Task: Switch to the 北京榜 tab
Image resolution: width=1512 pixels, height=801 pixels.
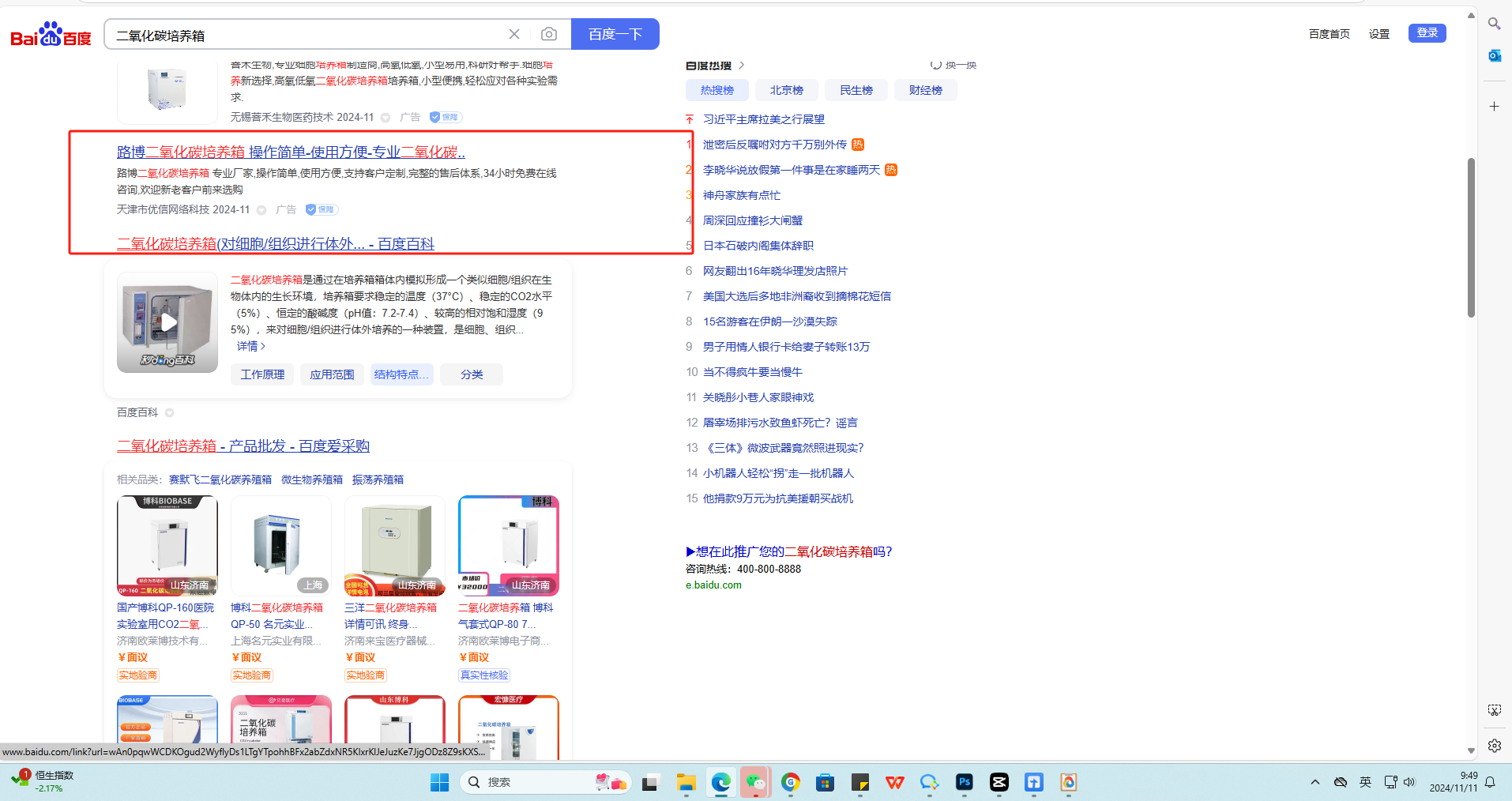Action: pyautogui.click(x=787, y=90)
